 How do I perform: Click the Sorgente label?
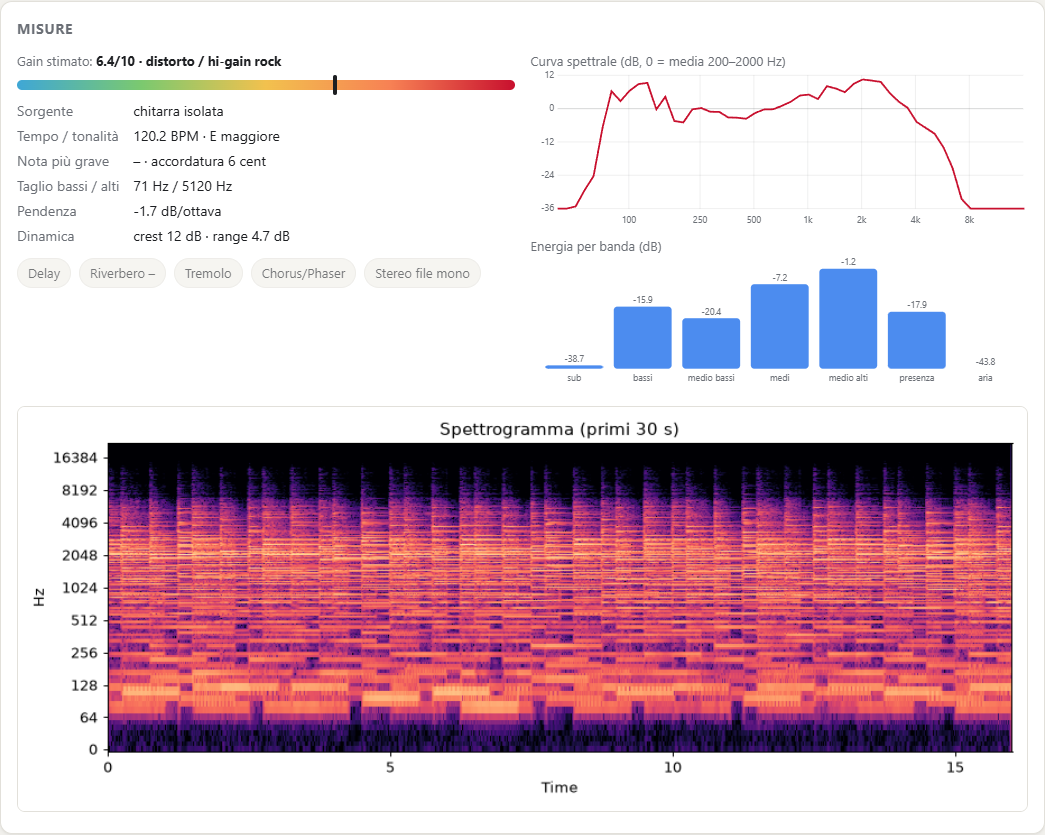point(45,111)
